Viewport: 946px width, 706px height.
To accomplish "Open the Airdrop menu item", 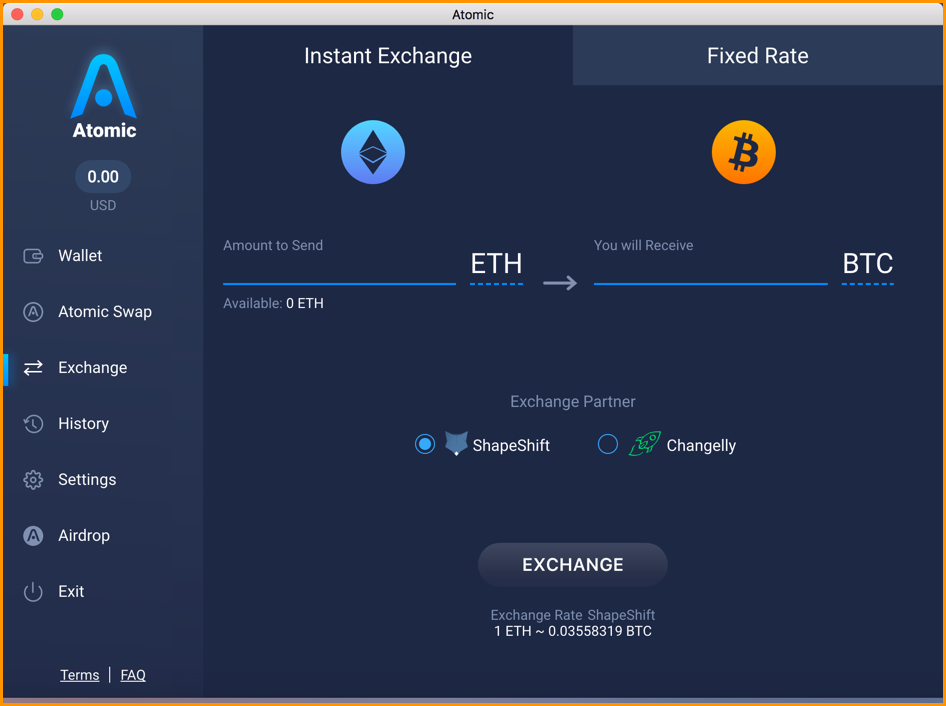I will [x=84, y=536].
